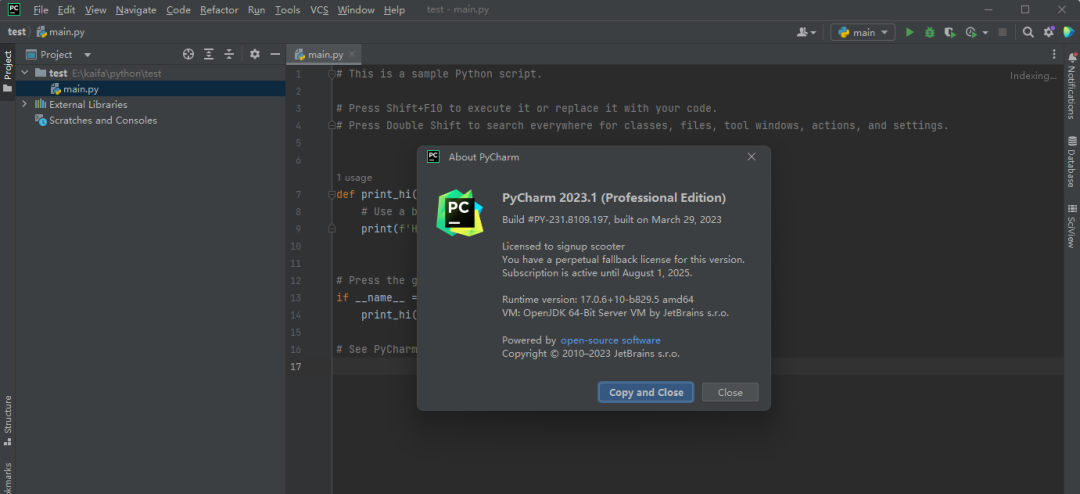Viewport: 1080px width, 494px height.
Task: Open the Project view selector dropdown arrow
Action: click(x=87, y=55)
